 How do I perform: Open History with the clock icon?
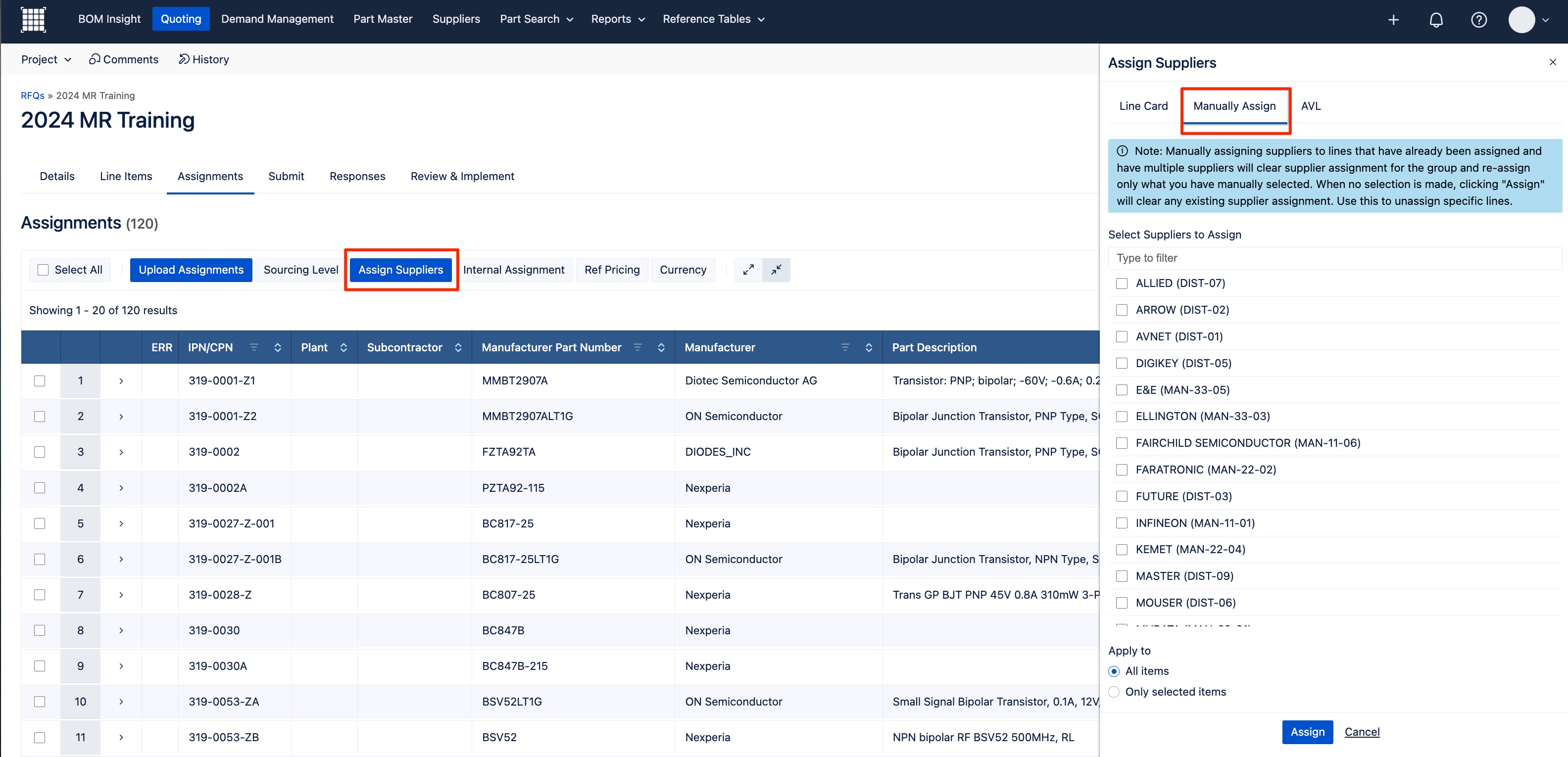click(203, 59)
